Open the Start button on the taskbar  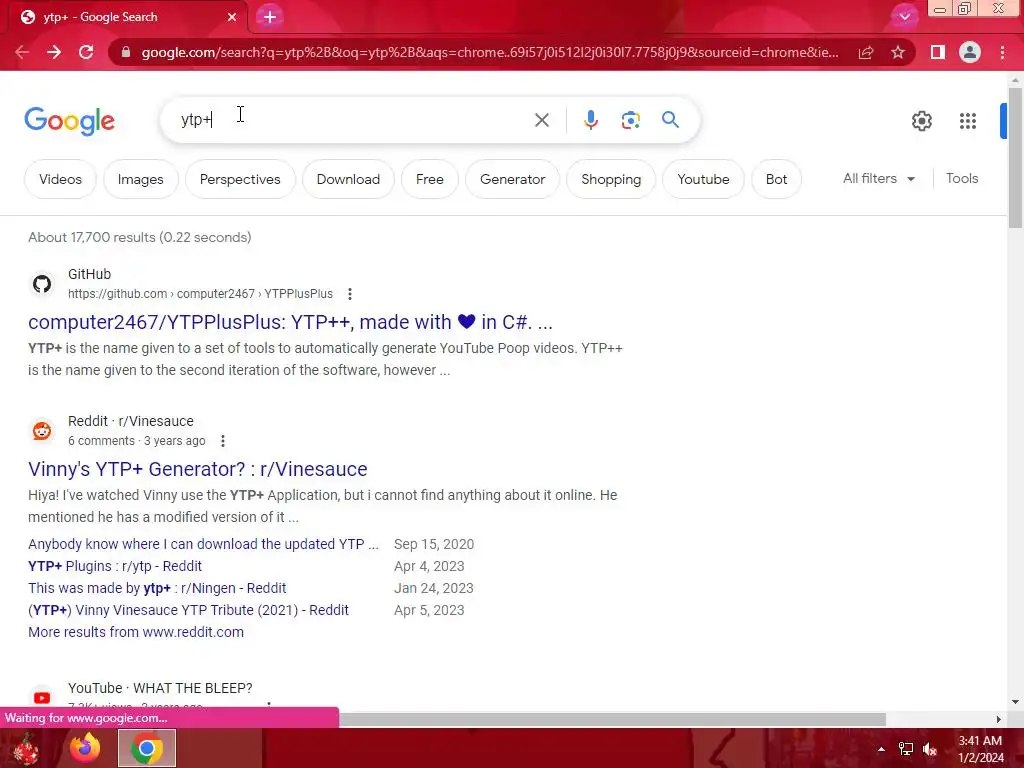[25, 748]
